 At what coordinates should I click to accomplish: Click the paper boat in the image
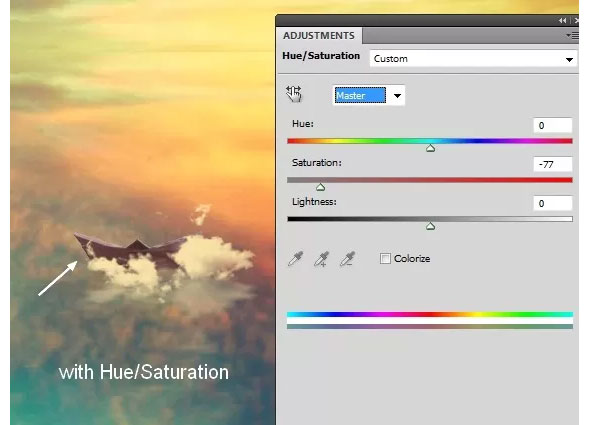tap(130, 248)
